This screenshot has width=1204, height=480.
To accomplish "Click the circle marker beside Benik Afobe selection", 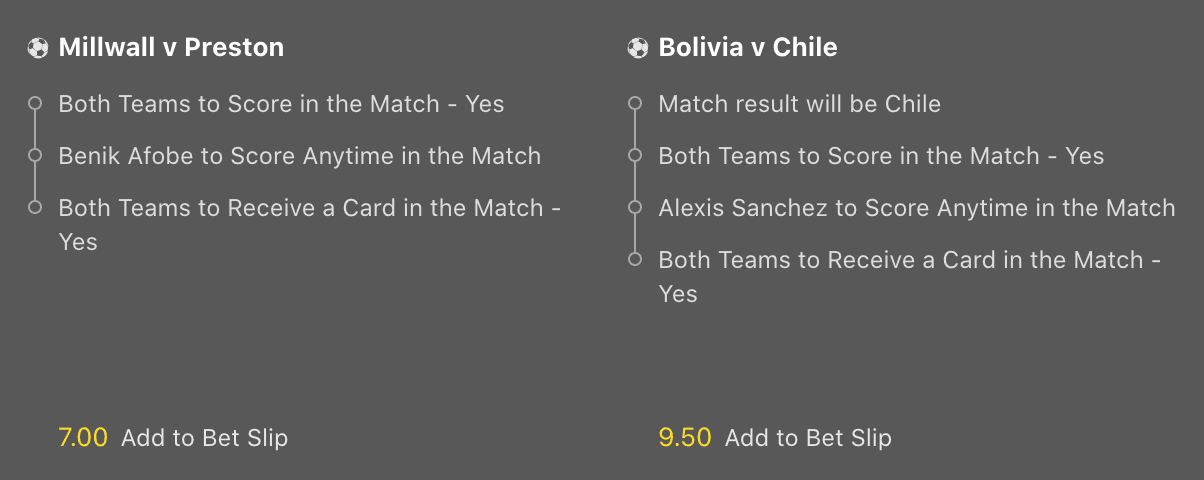I will click(35, 155).
